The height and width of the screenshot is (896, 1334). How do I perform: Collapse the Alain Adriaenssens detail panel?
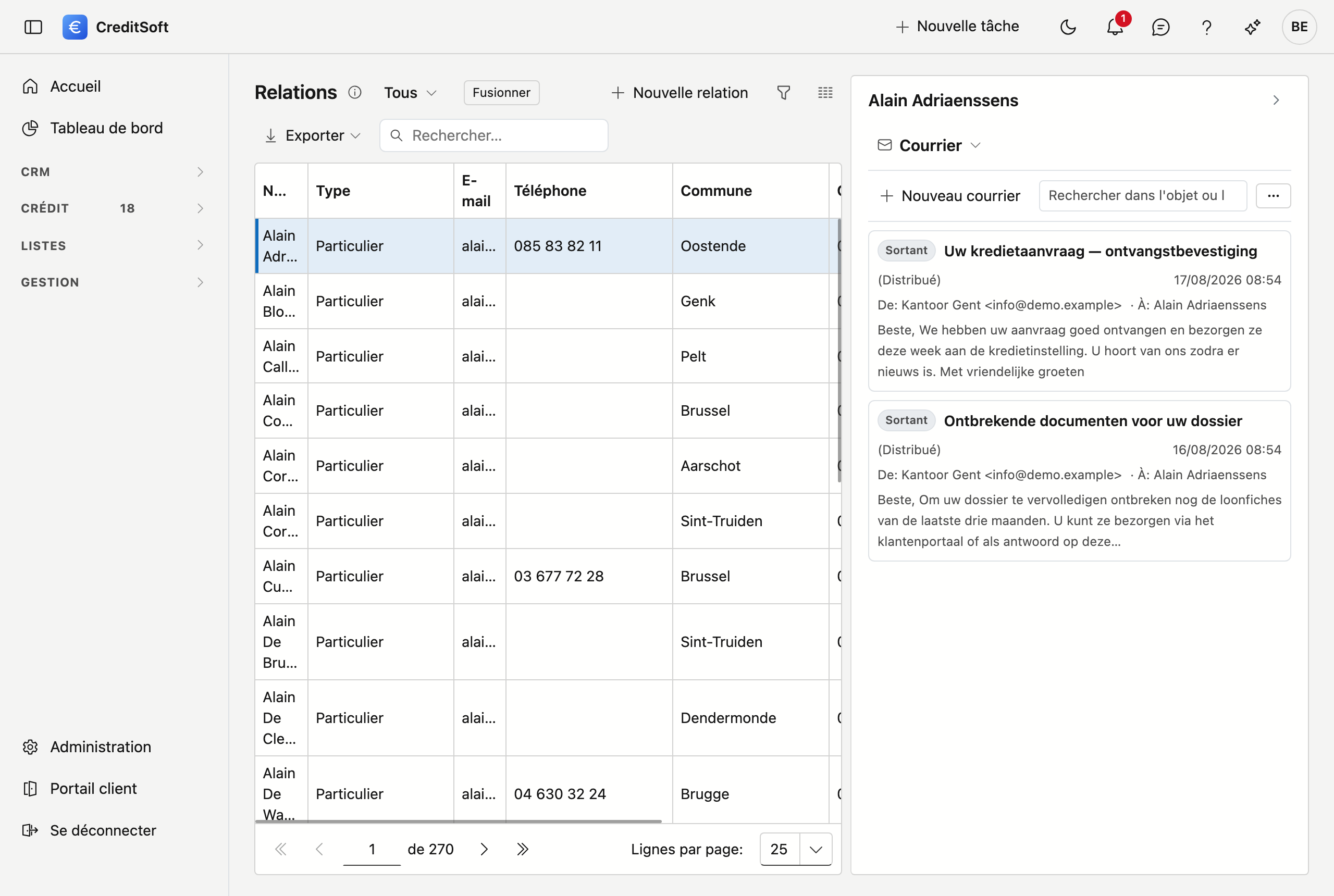tap(1276, 100)
